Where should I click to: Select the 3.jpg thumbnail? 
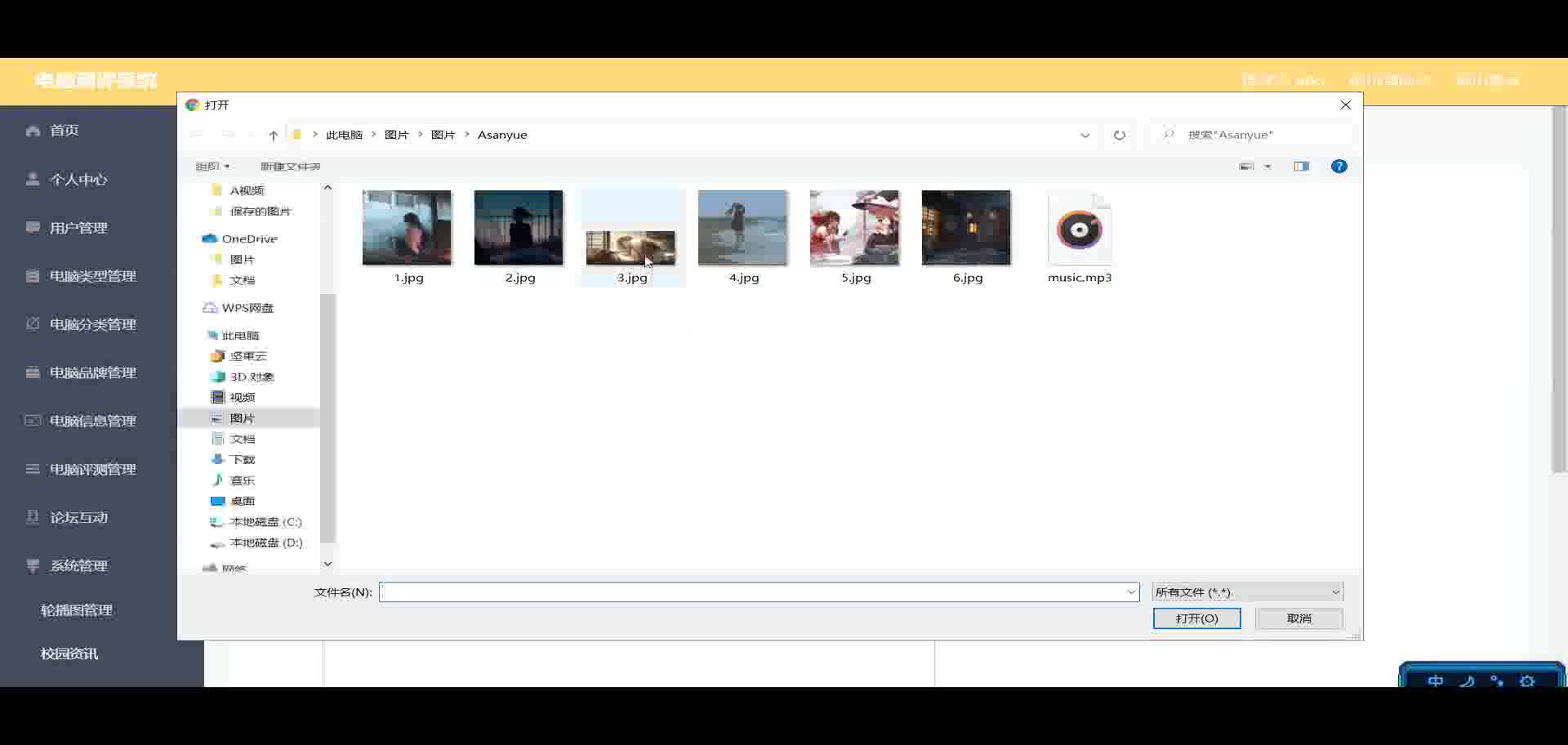pyautogui.click(x=630, y=248)
